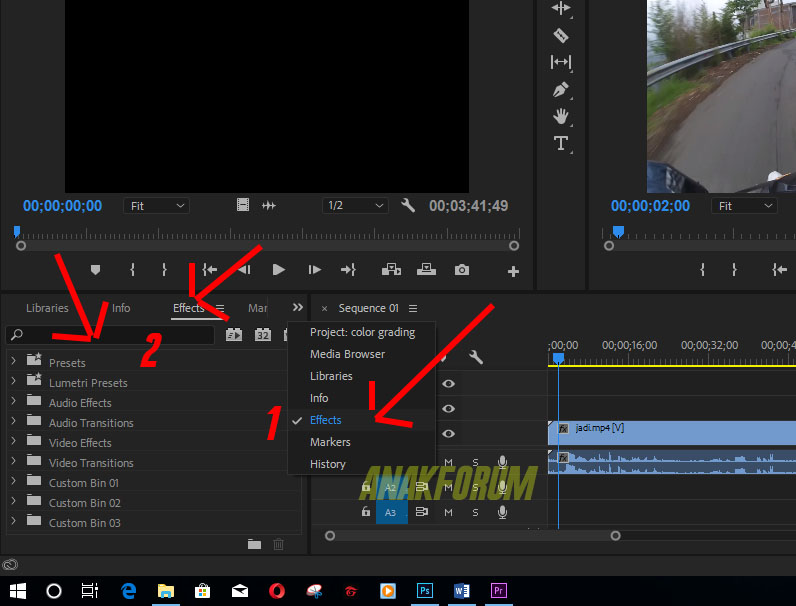Mute audio track A3
Image resolution: width=796 pixels, height=606 pixels.
click(448, 512)
